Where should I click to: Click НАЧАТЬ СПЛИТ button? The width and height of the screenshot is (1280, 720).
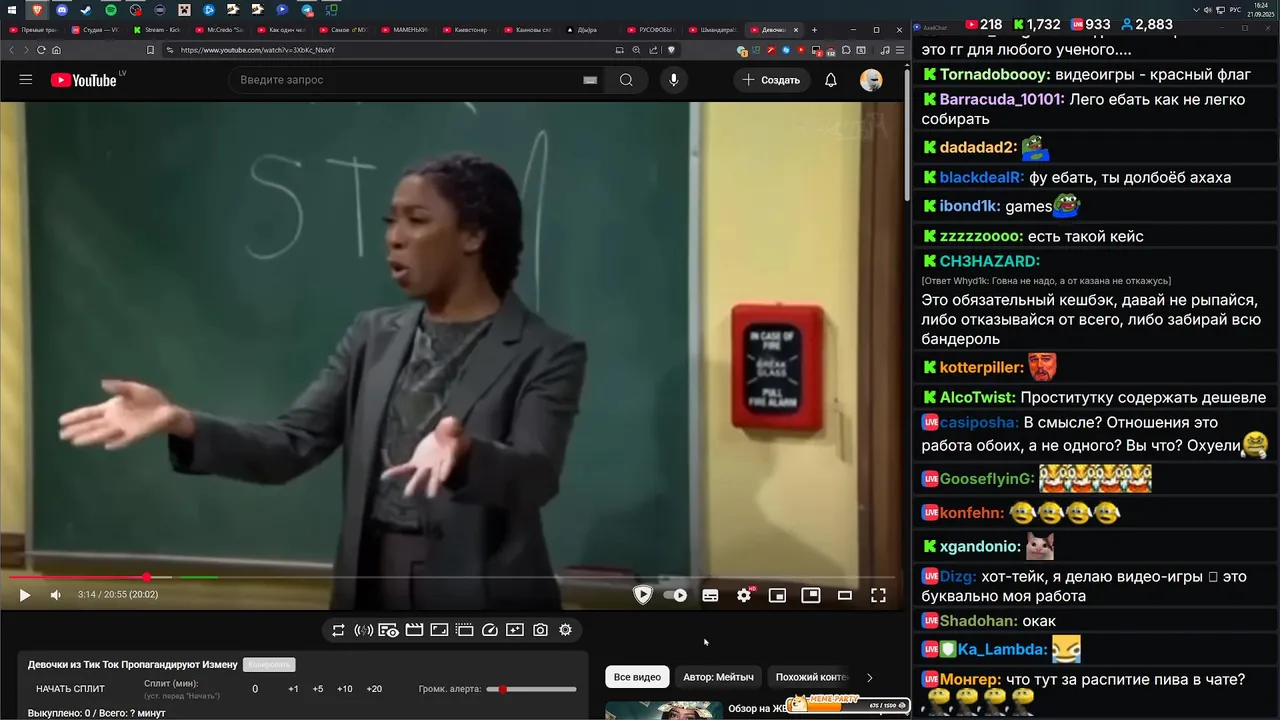(x=70, y=689)
